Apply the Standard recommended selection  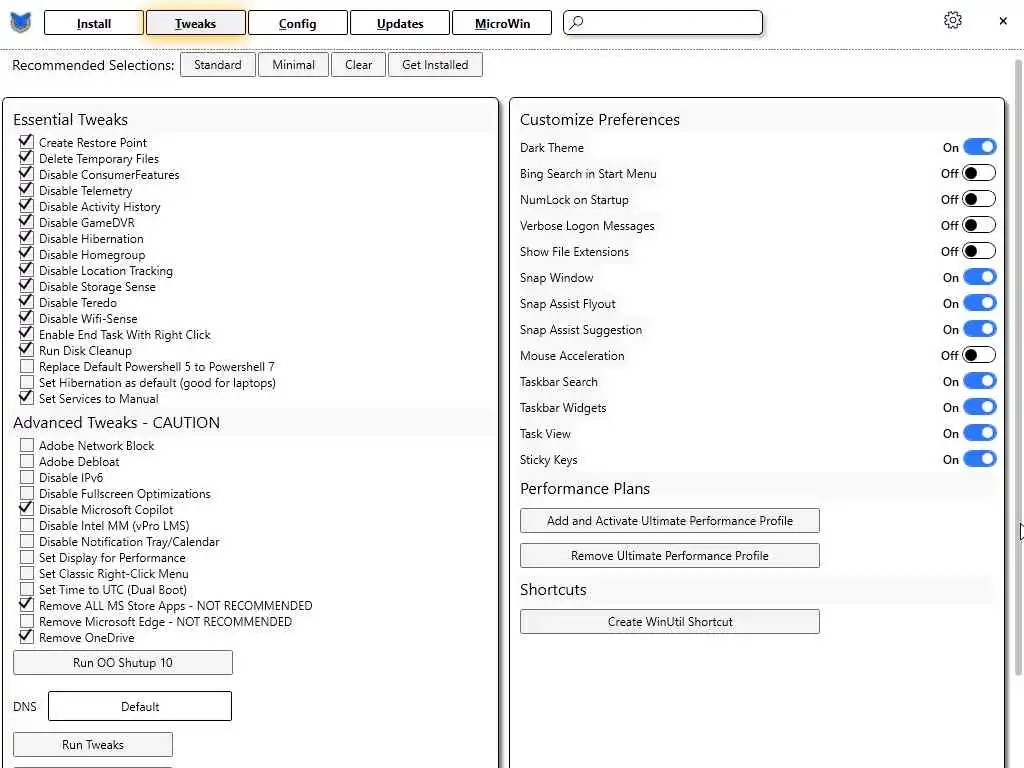(217, 65)
